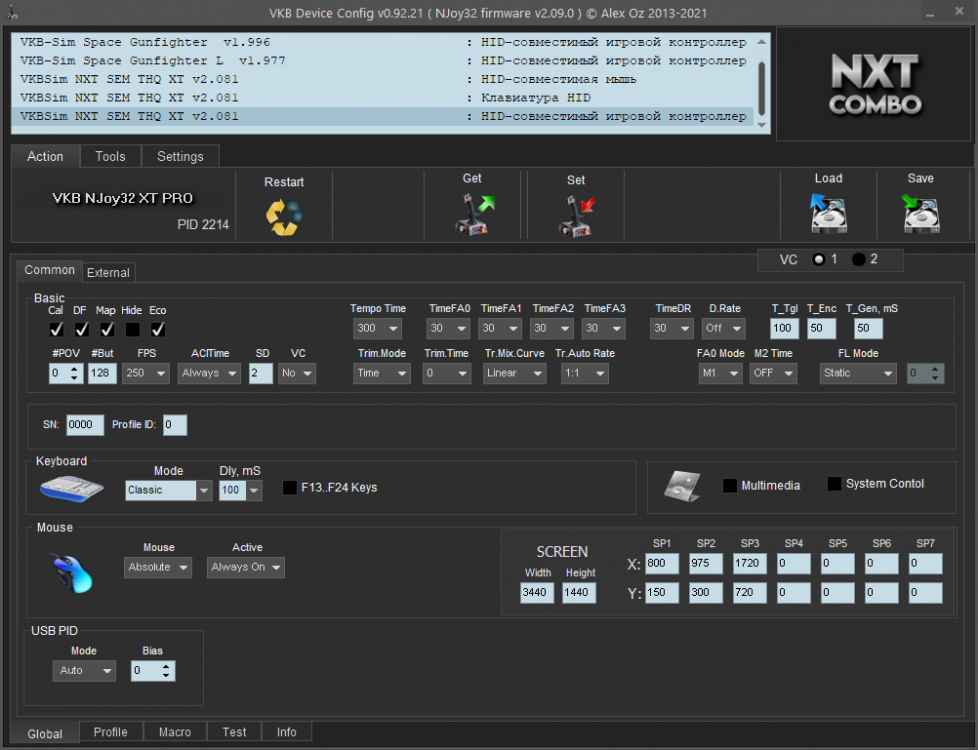
Task: Enable the Multimedia checkbox
Action: (730, 486)
